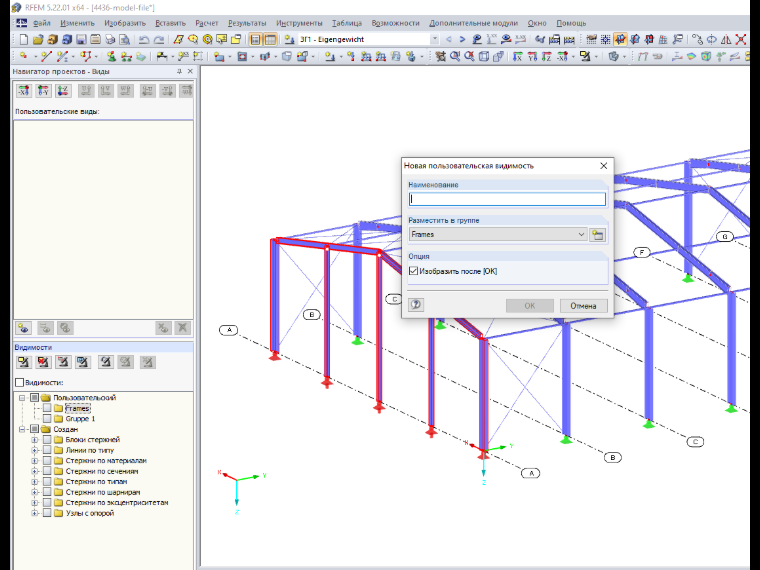Toggle the Изобразить после [OK] checkbox
The image size is (760, 570).
413,271
